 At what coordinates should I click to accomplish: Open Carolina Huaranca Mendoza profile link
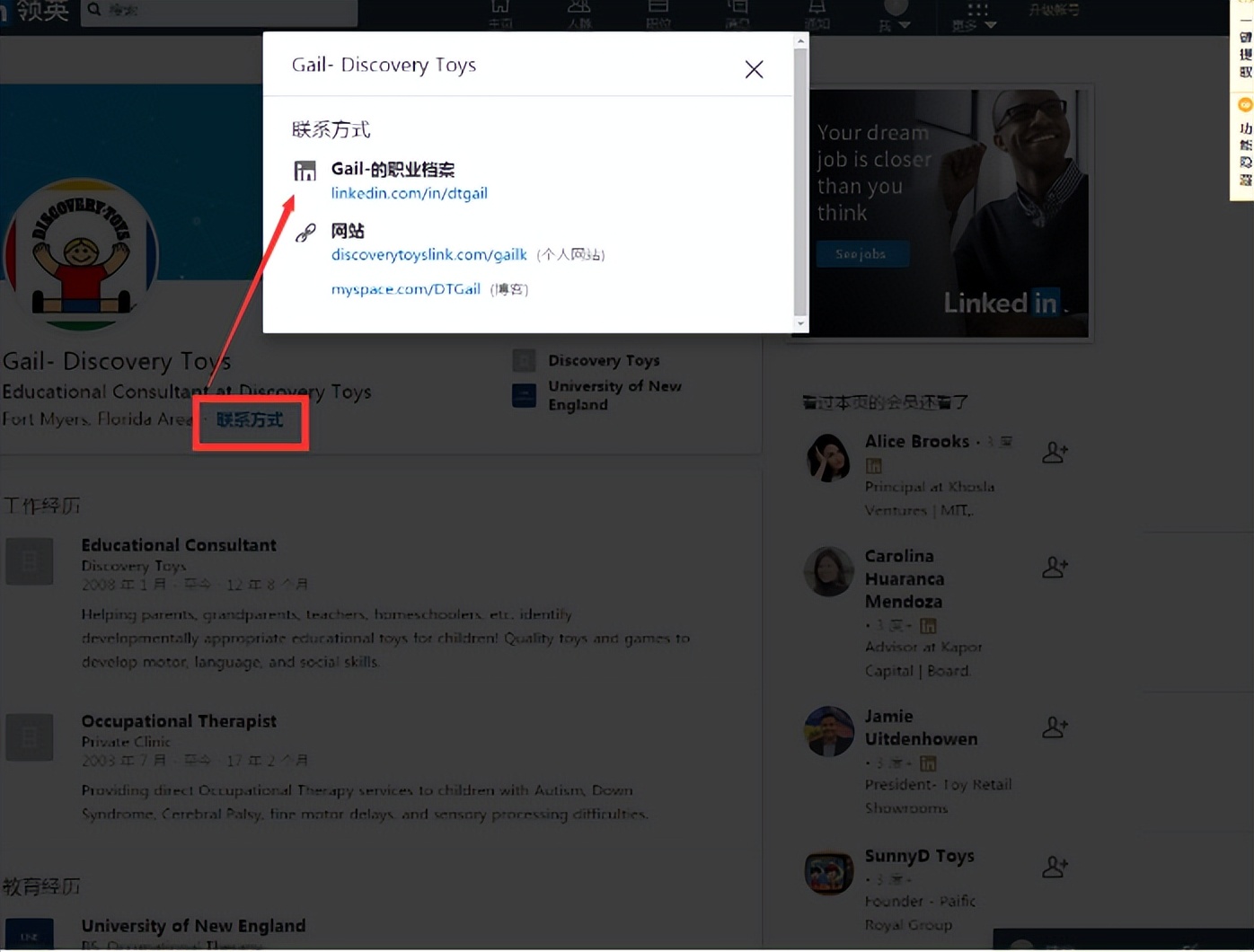[905, 579]
